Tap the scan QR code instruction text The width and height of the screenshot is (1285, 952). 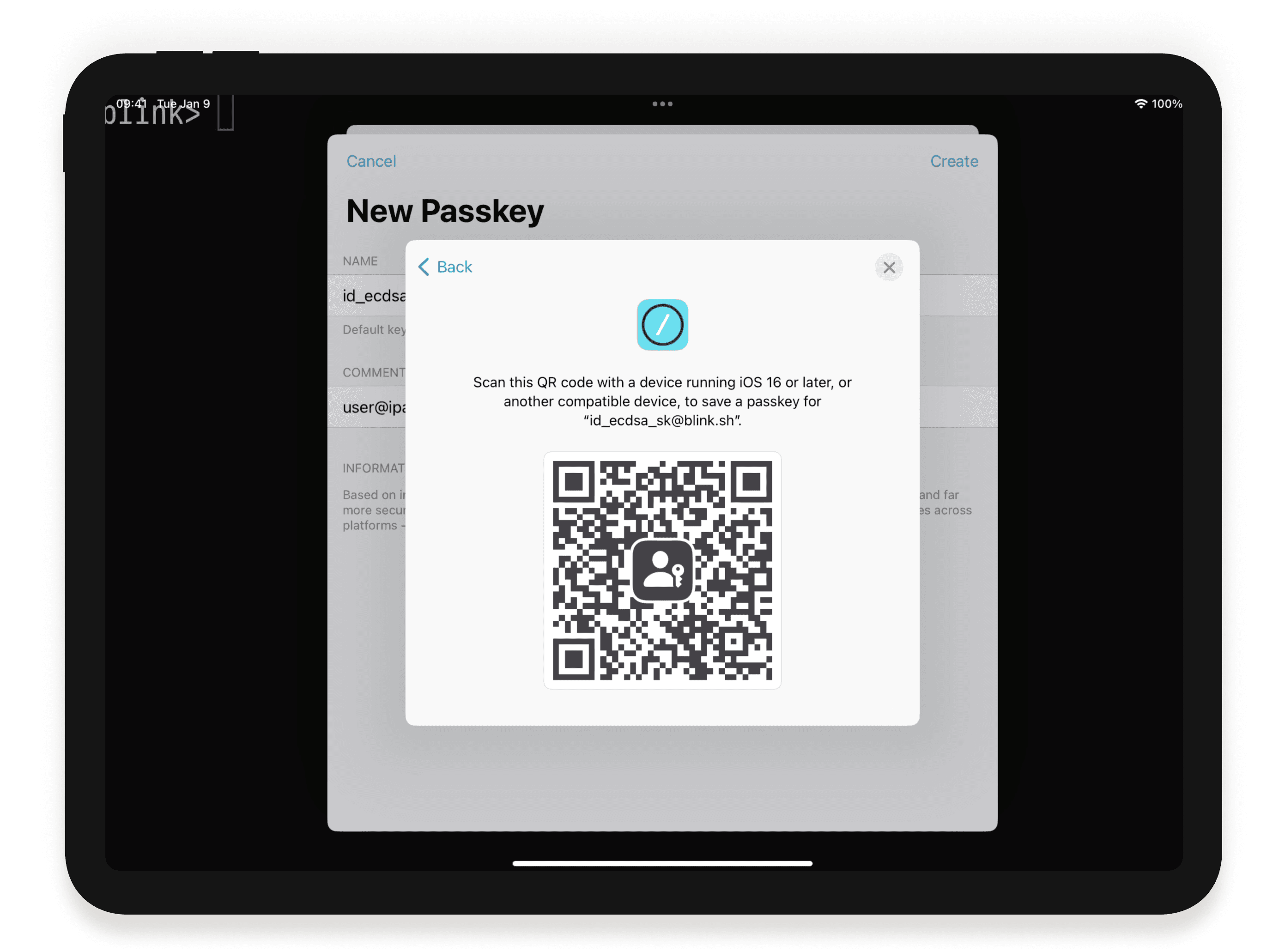click(662, 401)
